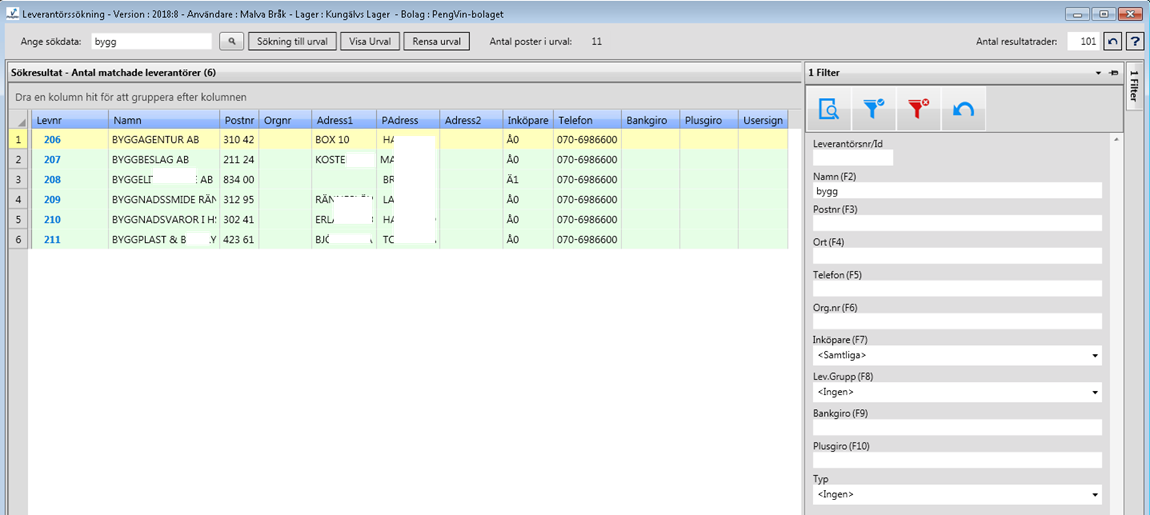The width and height of the screenshot is (1150, 515).
Task: Open help with the question mark icon
Action: 1135,41
